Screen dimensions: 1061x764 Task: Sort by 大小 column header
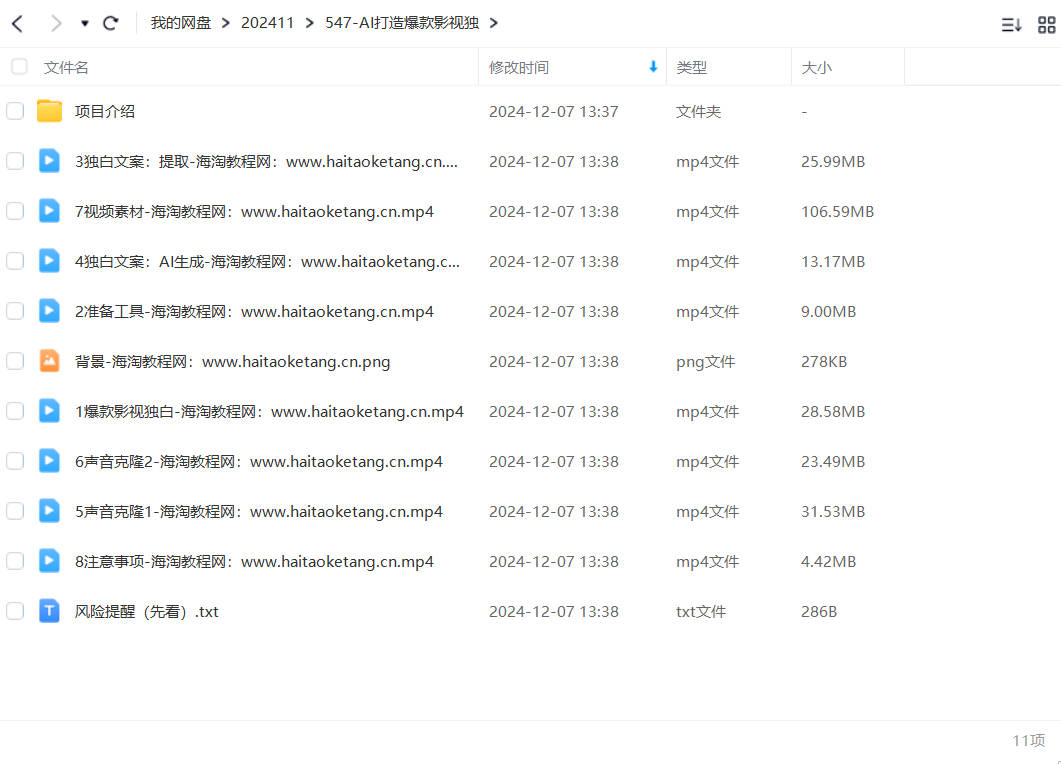(x=817, y=68)
